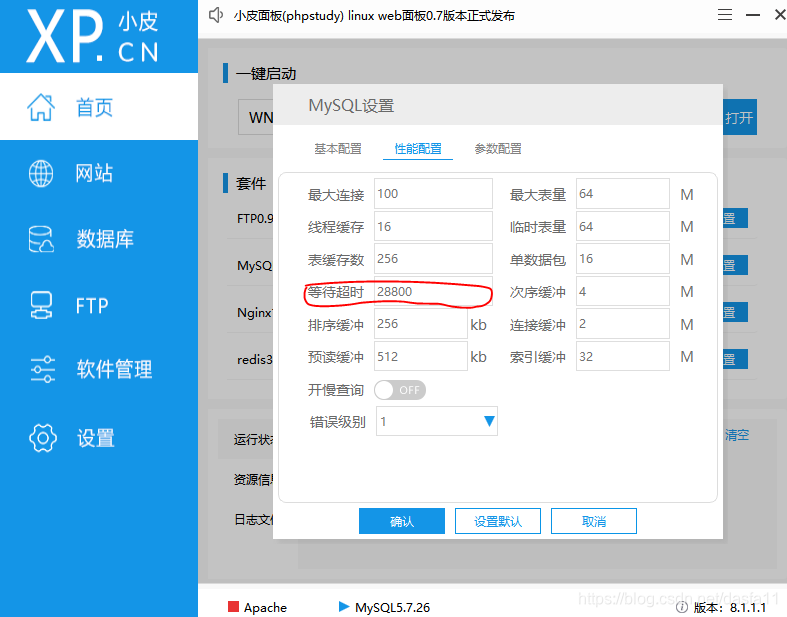Click the 开慢查询 label
Image resolution: width=787 pixels, height=617 pixels.
click(x=335, y=390)
